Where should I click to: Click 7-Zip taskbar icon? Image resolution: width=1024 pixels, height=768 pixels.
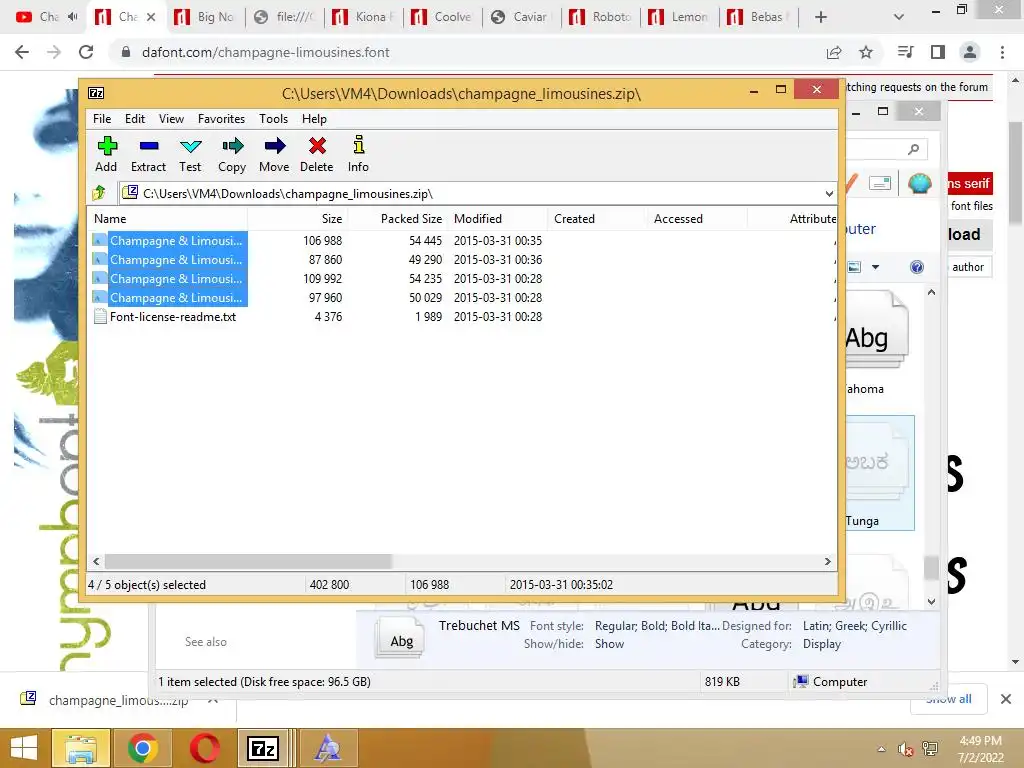(x=263, y=748)
